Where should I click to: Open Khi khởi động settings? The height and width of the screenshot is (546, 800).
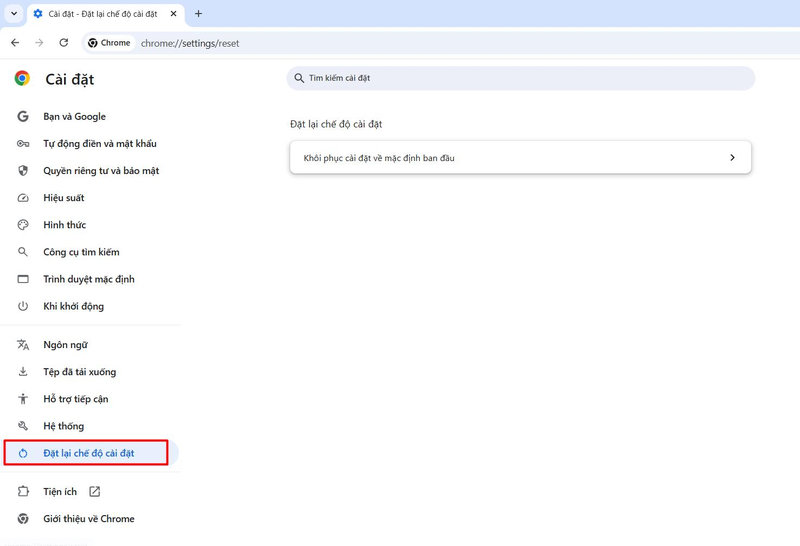coord(73,306)
